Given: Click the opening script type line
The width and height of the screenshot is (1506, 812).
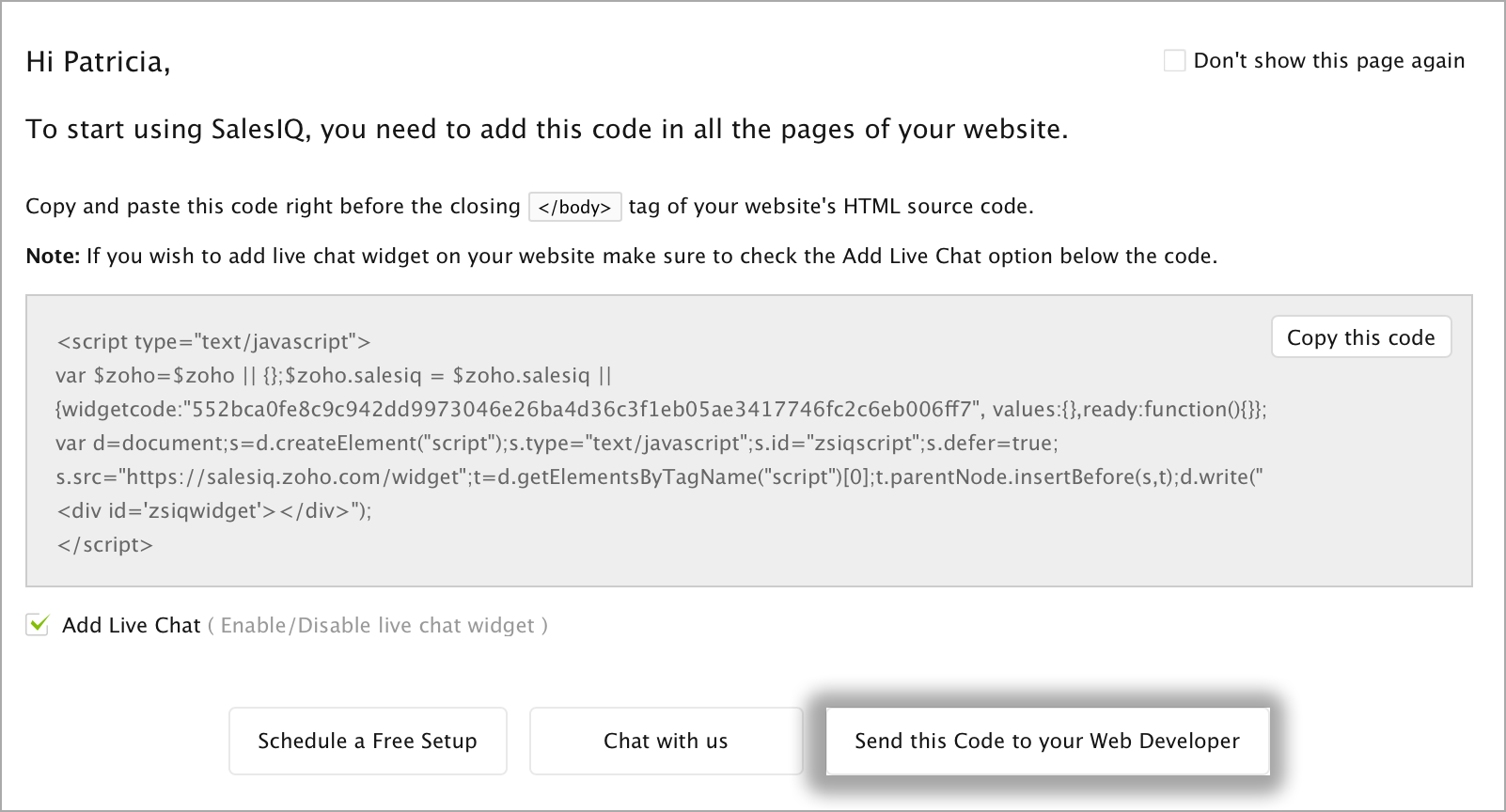Looking at the screenshot, I should pyautogui.click(x=213, y=342).
